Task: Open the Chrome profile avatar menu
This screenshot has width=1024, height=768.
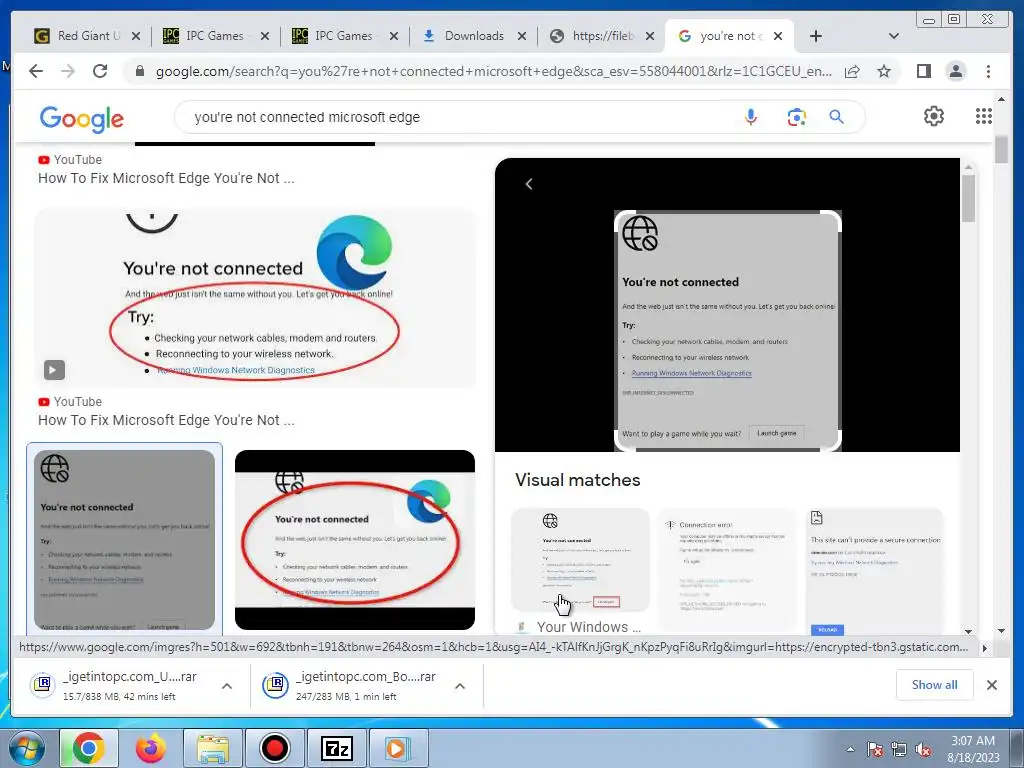Action: tap(955, 71)
